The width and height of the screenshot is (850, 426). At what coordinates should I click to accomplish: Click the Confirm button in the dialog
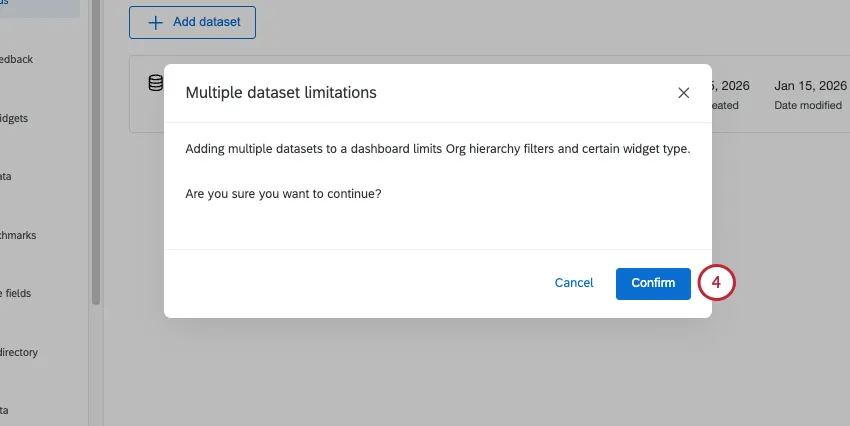click(x=653, y=283)
